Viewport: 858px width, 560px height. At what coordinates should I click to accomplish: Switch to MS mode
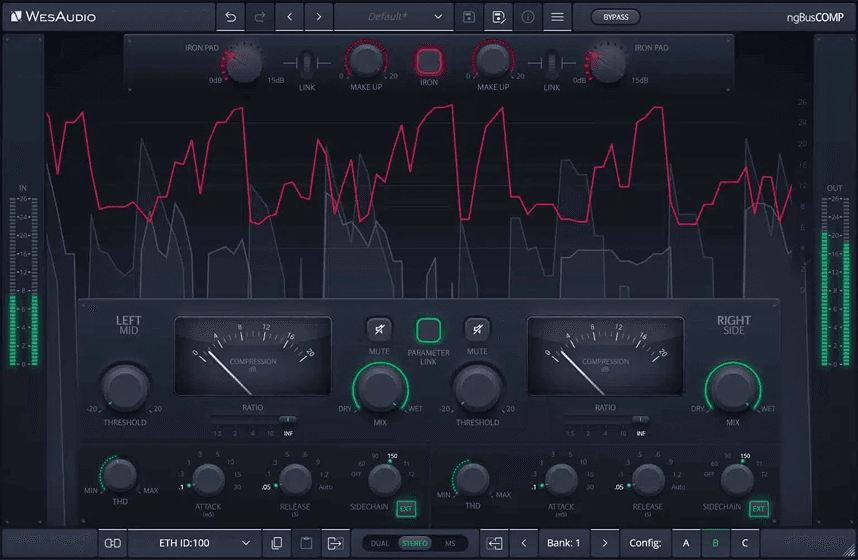click(450, 543)
